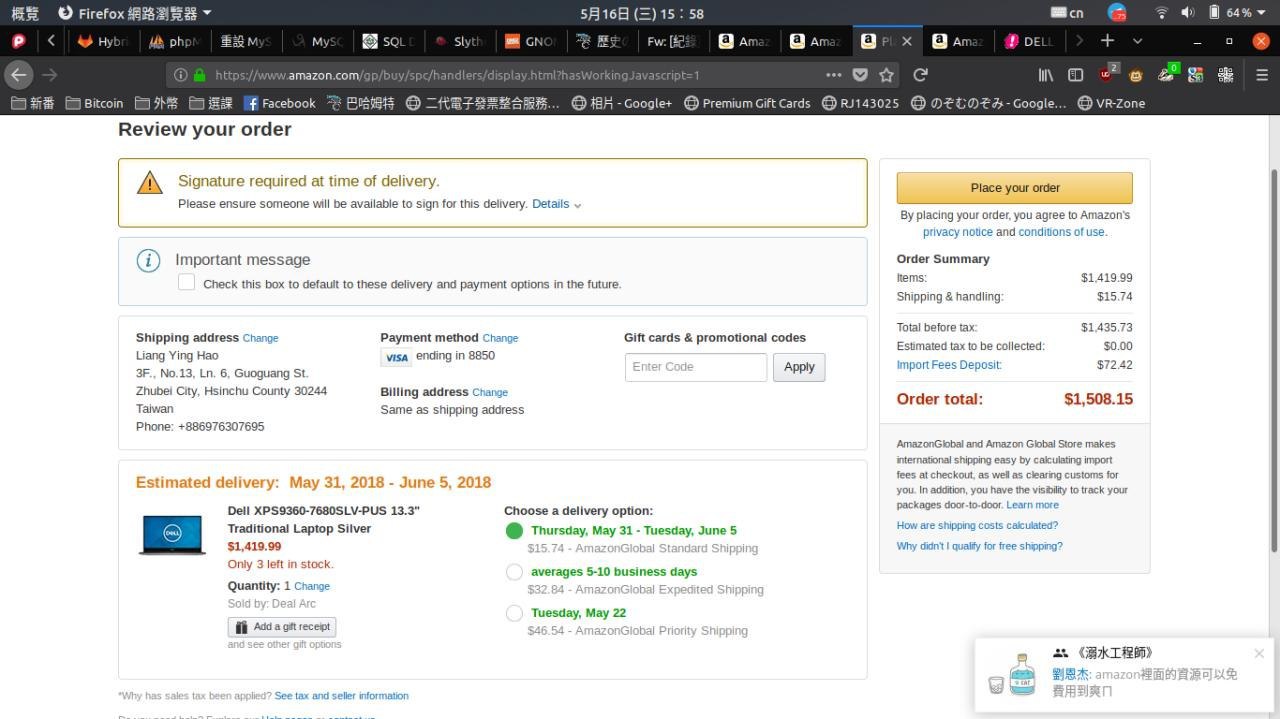This screenshot has width=1280, height=719.
Task: Click Place your order button
Action: pyautogui.click(x=1014, y=188)
